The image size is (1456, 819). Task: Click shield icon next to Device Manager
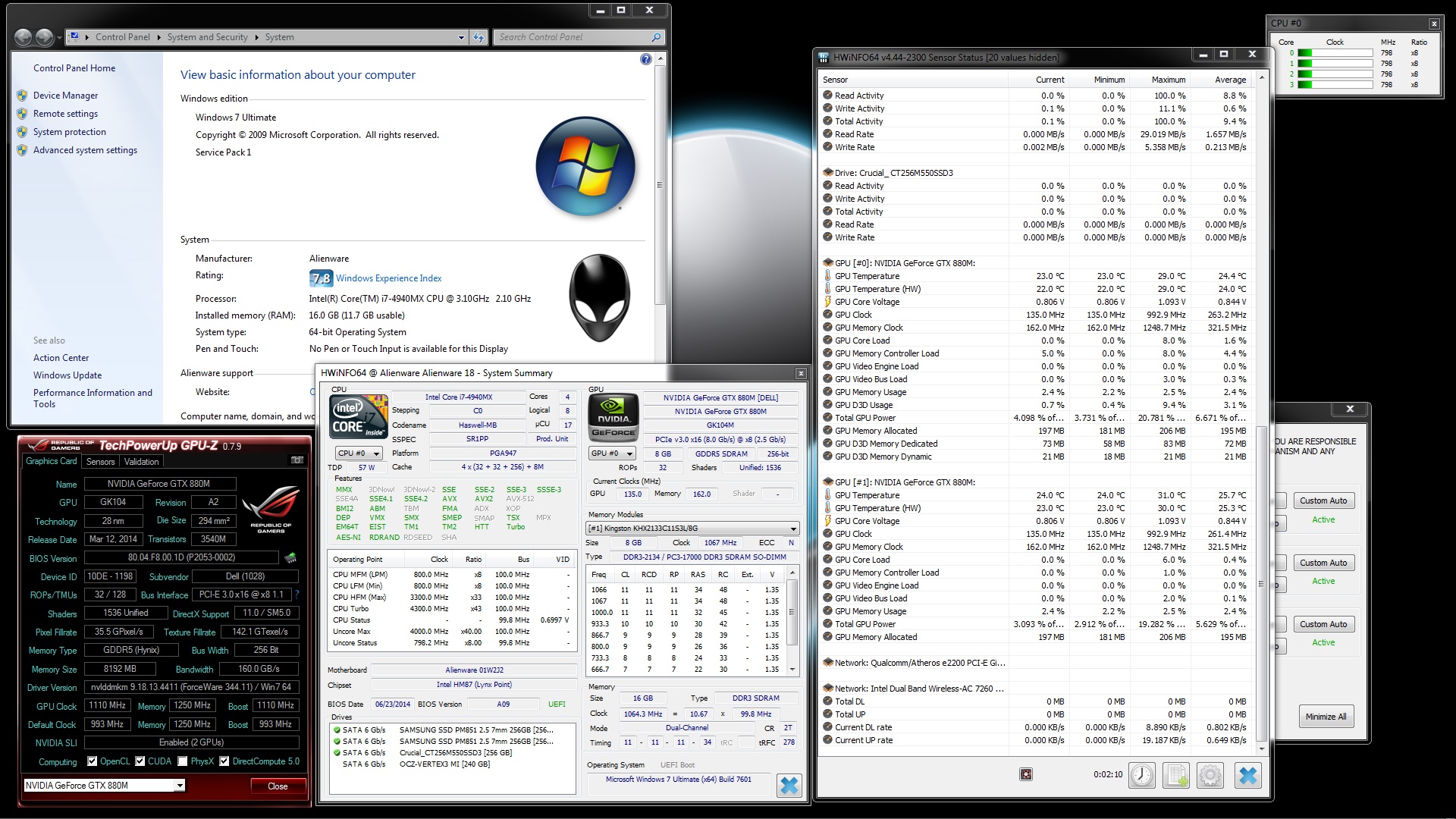pos(22,96)
